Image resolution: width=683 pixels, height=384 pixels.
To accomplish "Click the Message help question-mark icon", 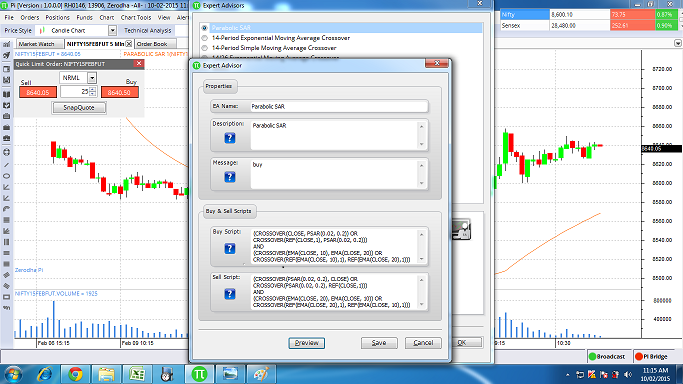I will [230, 177].
